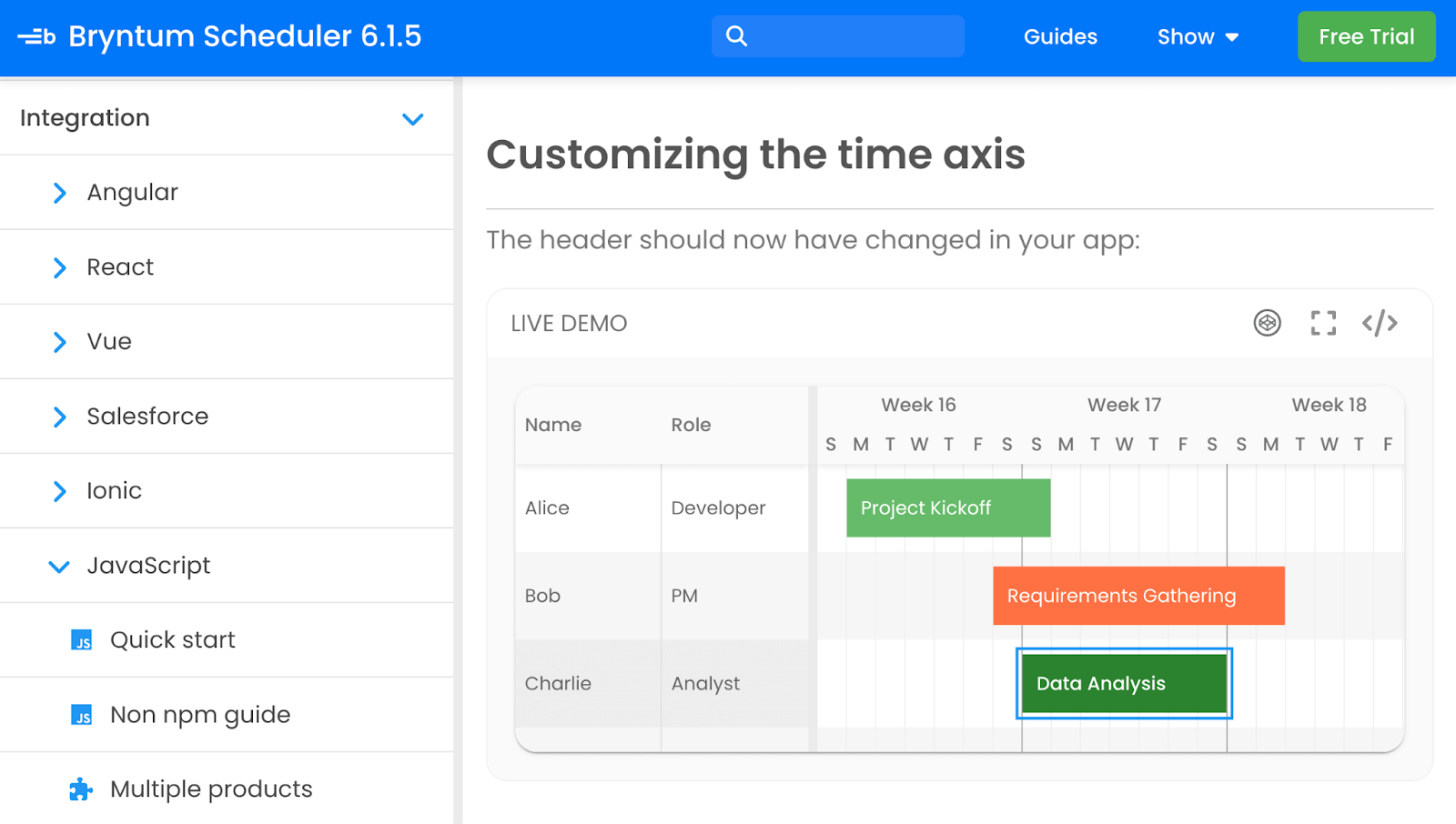Expand the Vue tree chevron
This screenshot has width=1456, height=824.
(59, 342)
